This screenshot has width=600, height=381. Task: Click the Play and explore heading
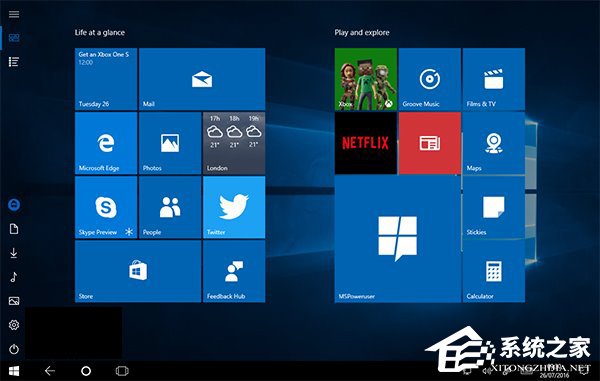tap(362, 33)
